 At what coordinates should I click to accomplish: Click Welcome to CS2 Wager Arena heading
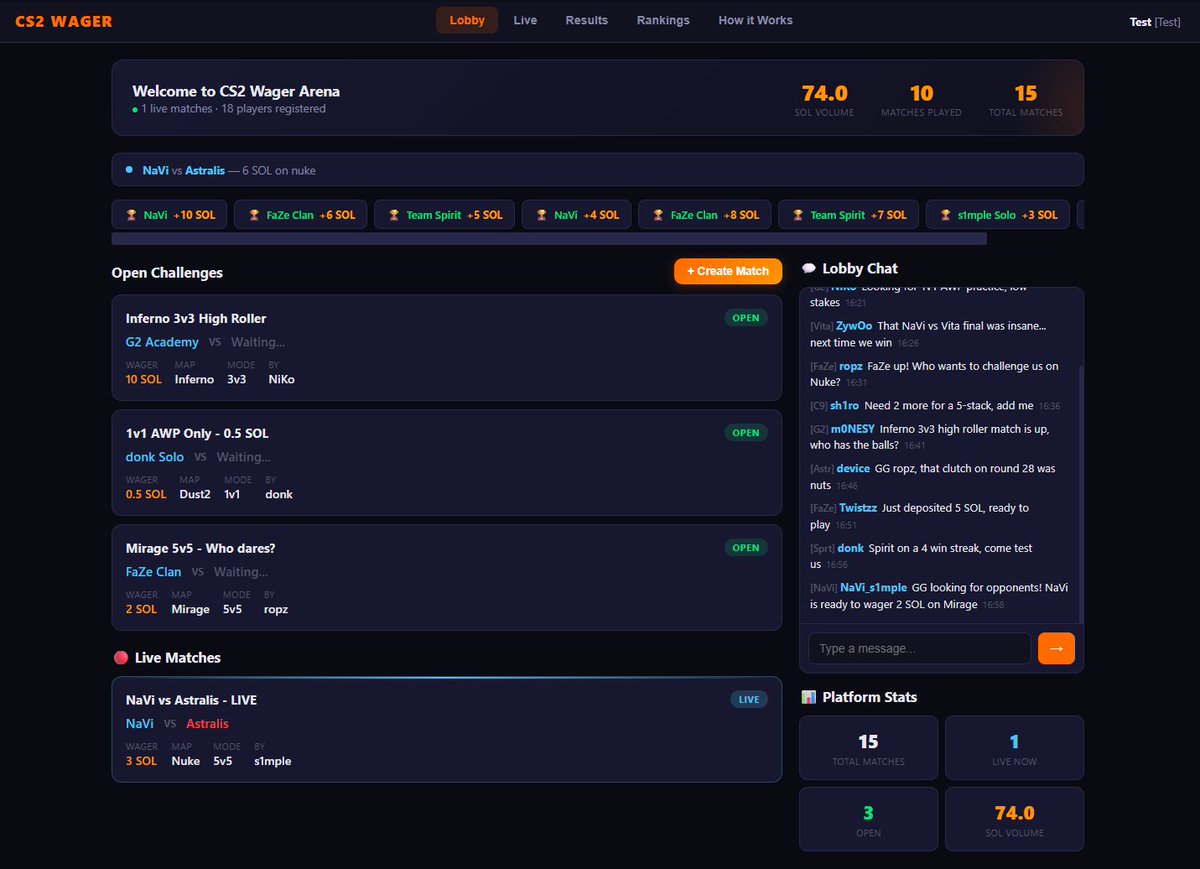[236, 91]
